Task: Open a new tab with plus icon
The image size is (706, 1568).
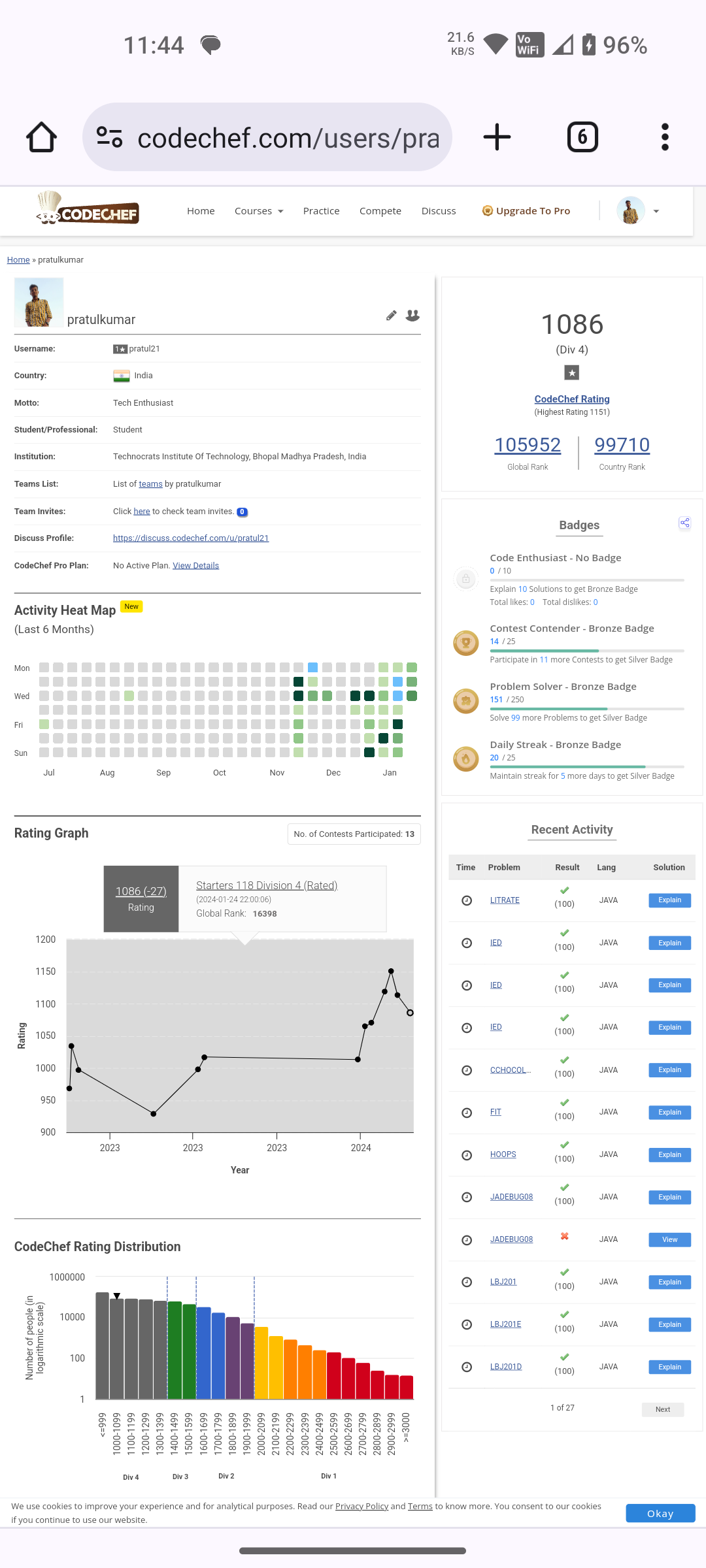Action: tap(497, 137)
